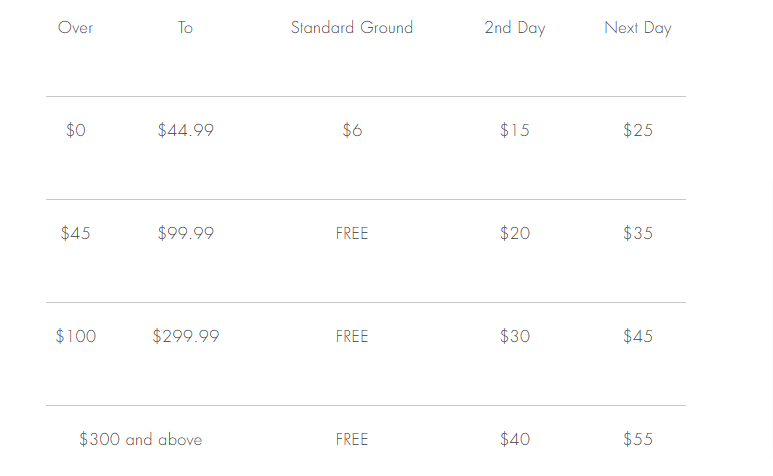Screen dimensions: 773x476
Task: Select the $20 2nd Day rate
Action: (x=515, y=233)
